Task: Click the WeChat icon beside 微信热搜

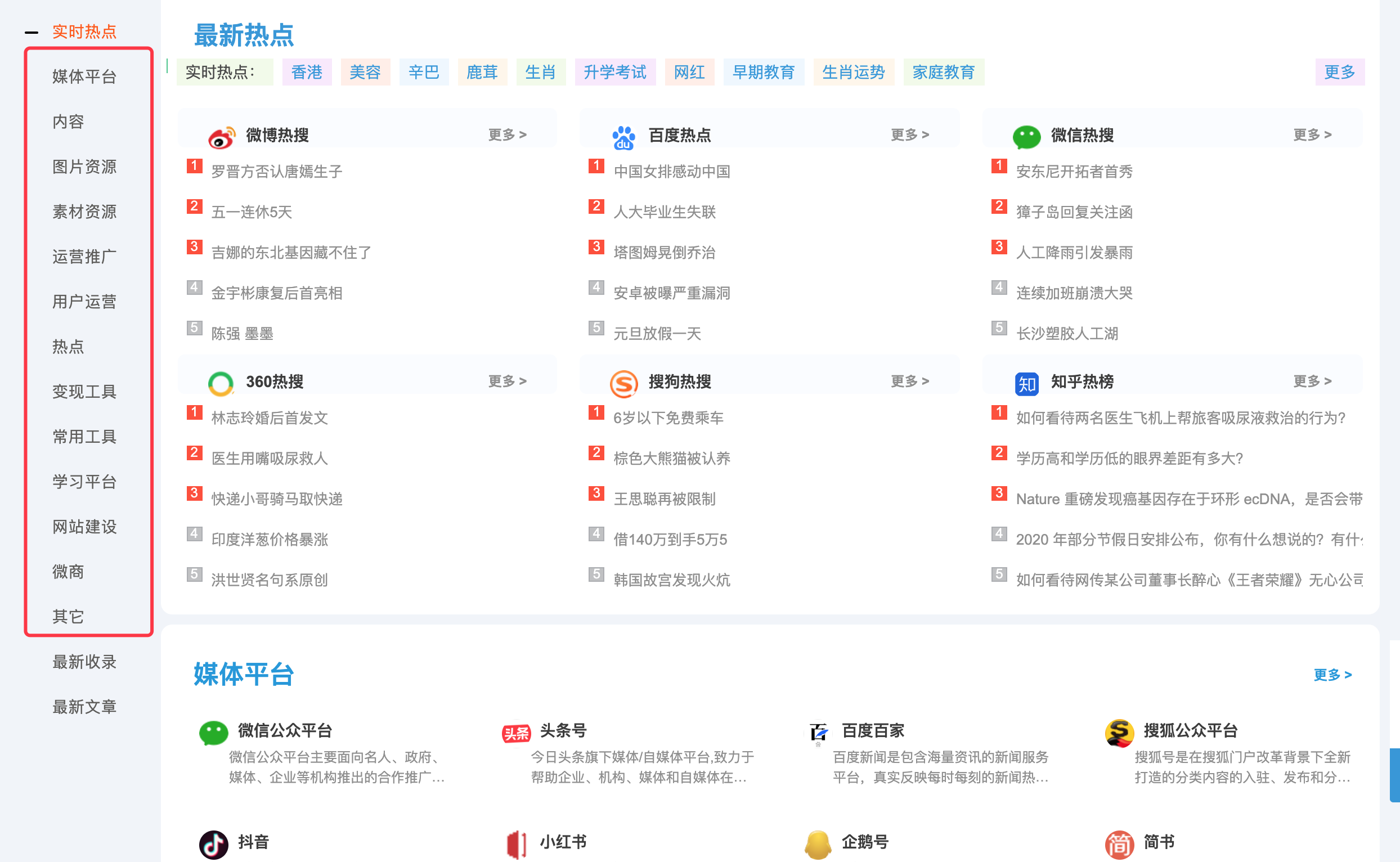Action: point(1026,137)
